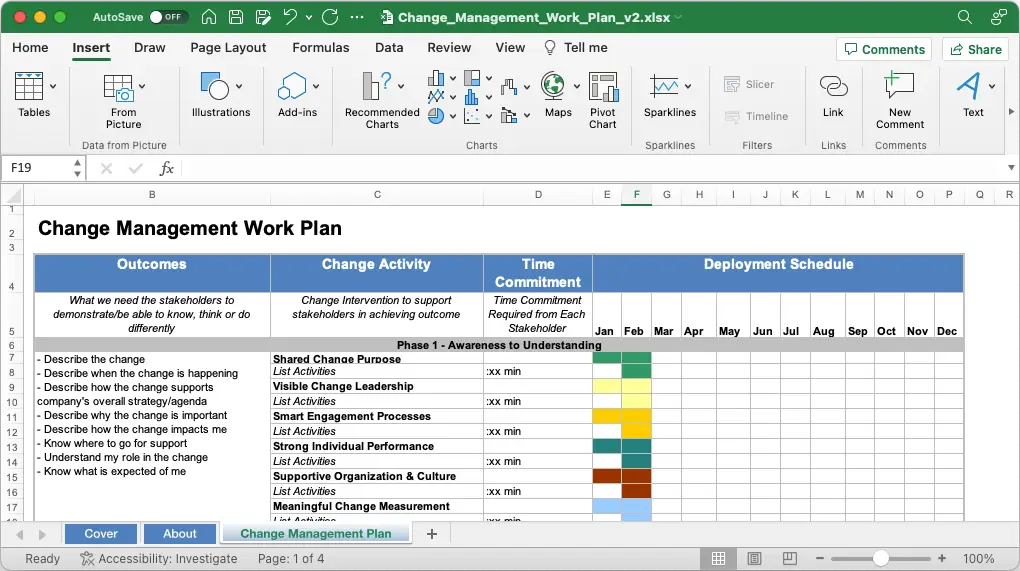The width and height of the screenshot is (1020, 571).
Task: Click the Name Box showing F19
Action: coord(38,168)
